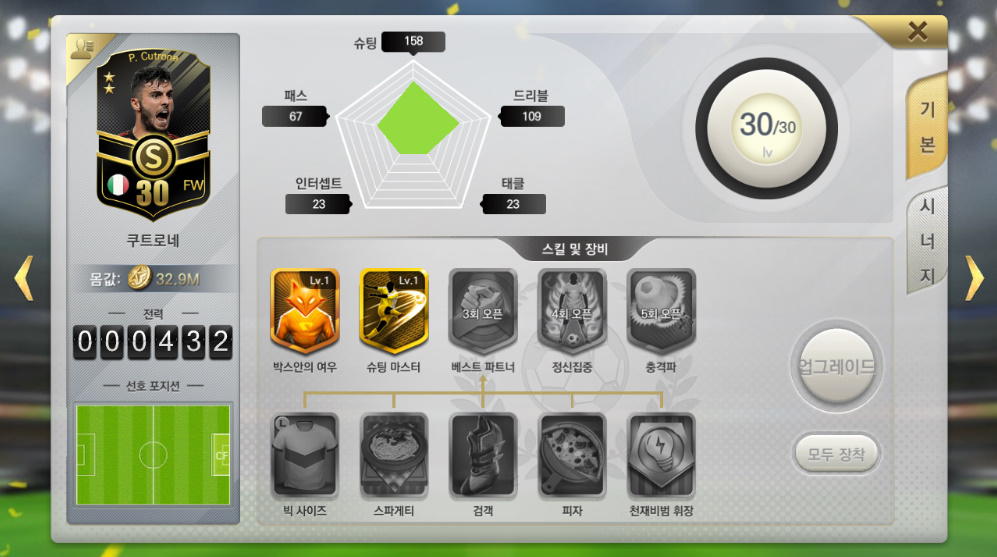Open the P. Cutrone player card

[153, 135]
